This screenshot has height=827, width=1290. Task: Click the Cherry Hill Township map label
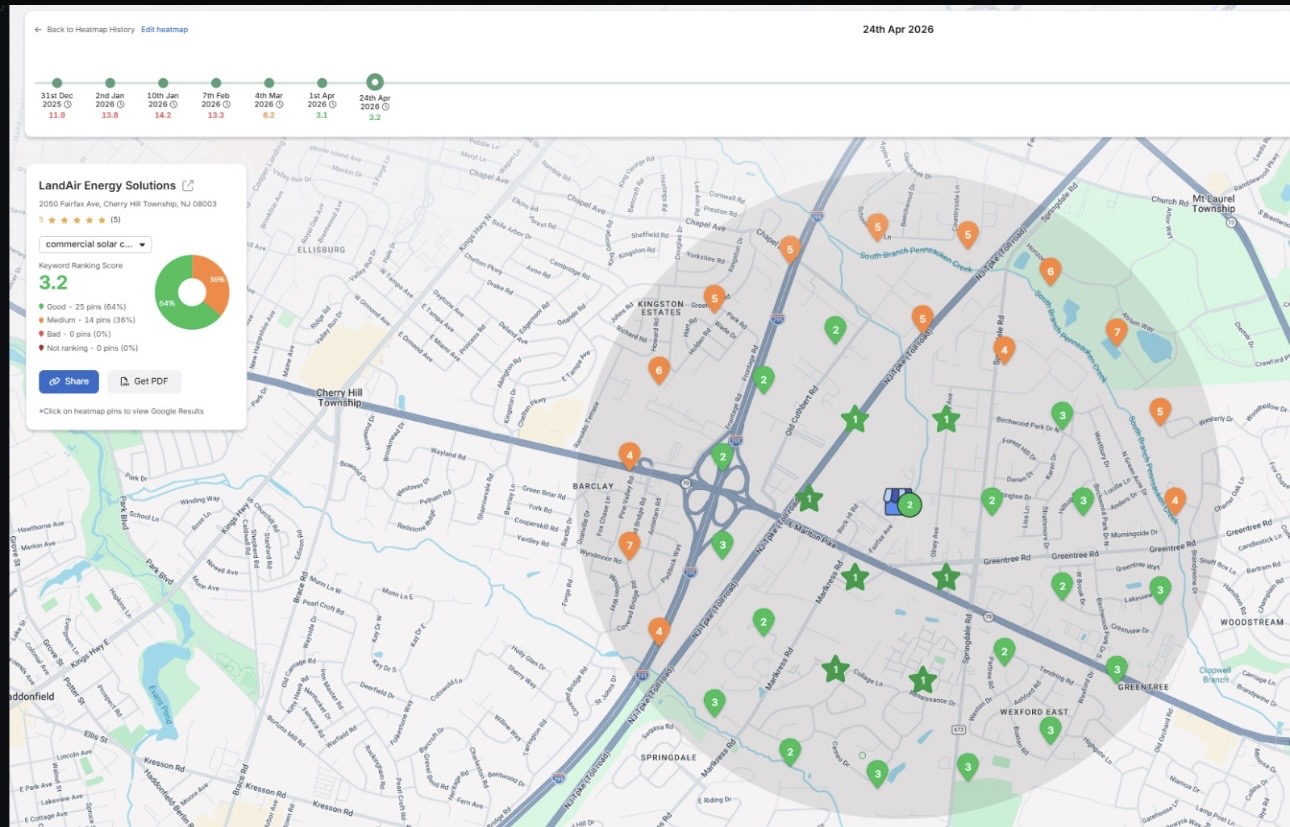coord(338,398)
